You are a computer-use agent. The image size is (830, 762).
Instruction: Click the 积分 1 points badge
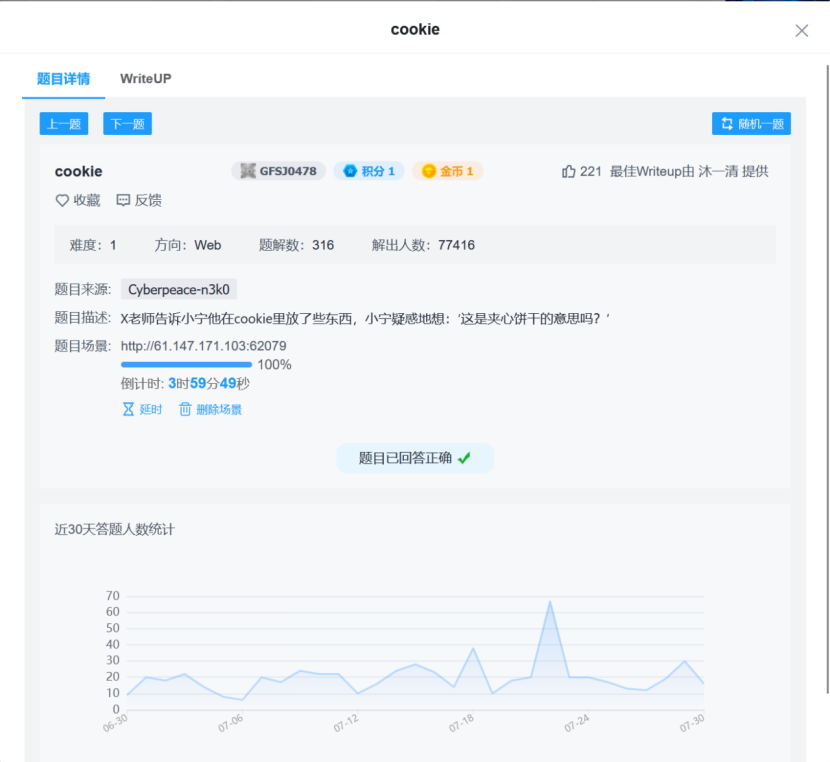(x=369, y=171)
